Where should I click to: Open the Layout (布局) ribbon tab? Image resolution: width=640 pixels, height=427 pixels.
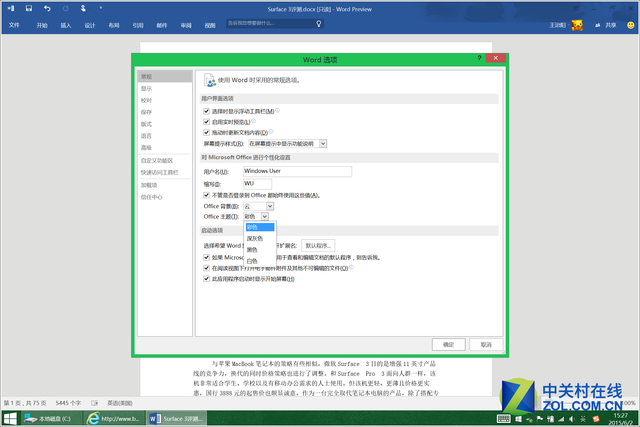[x=114, y=25]
